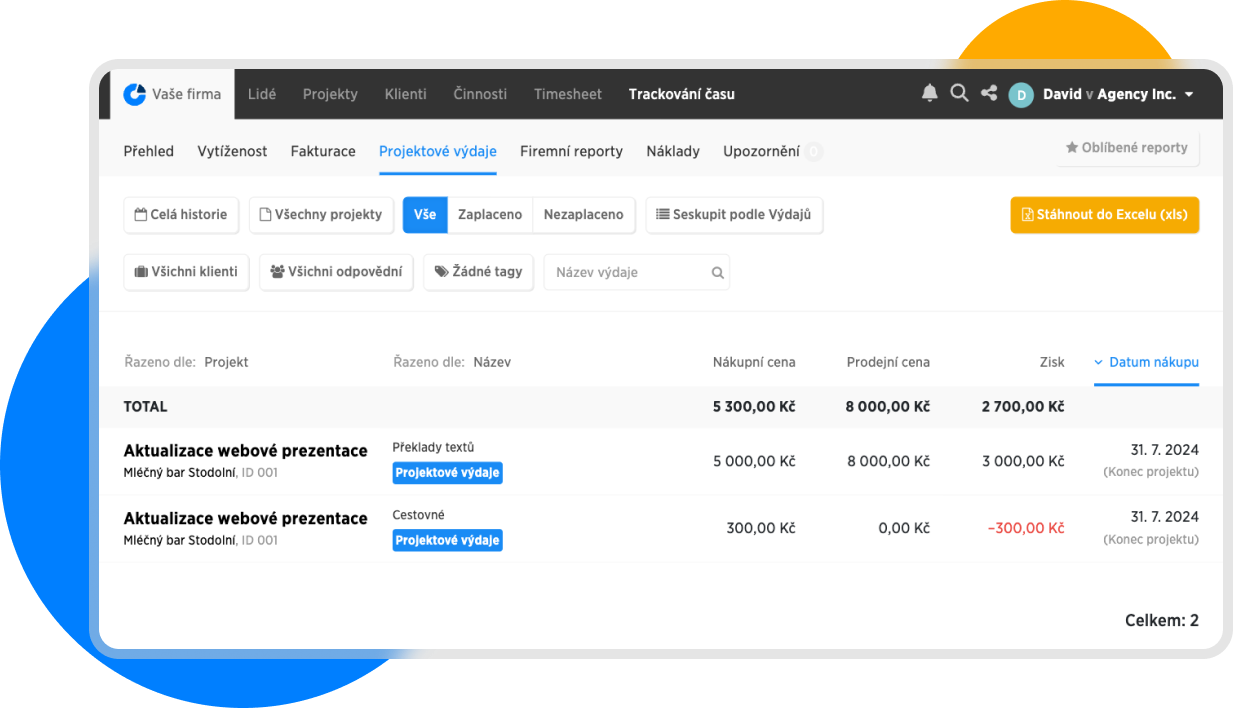Click the Název výdaje search field
1233x708 pixels.
[x=628, y=272]
